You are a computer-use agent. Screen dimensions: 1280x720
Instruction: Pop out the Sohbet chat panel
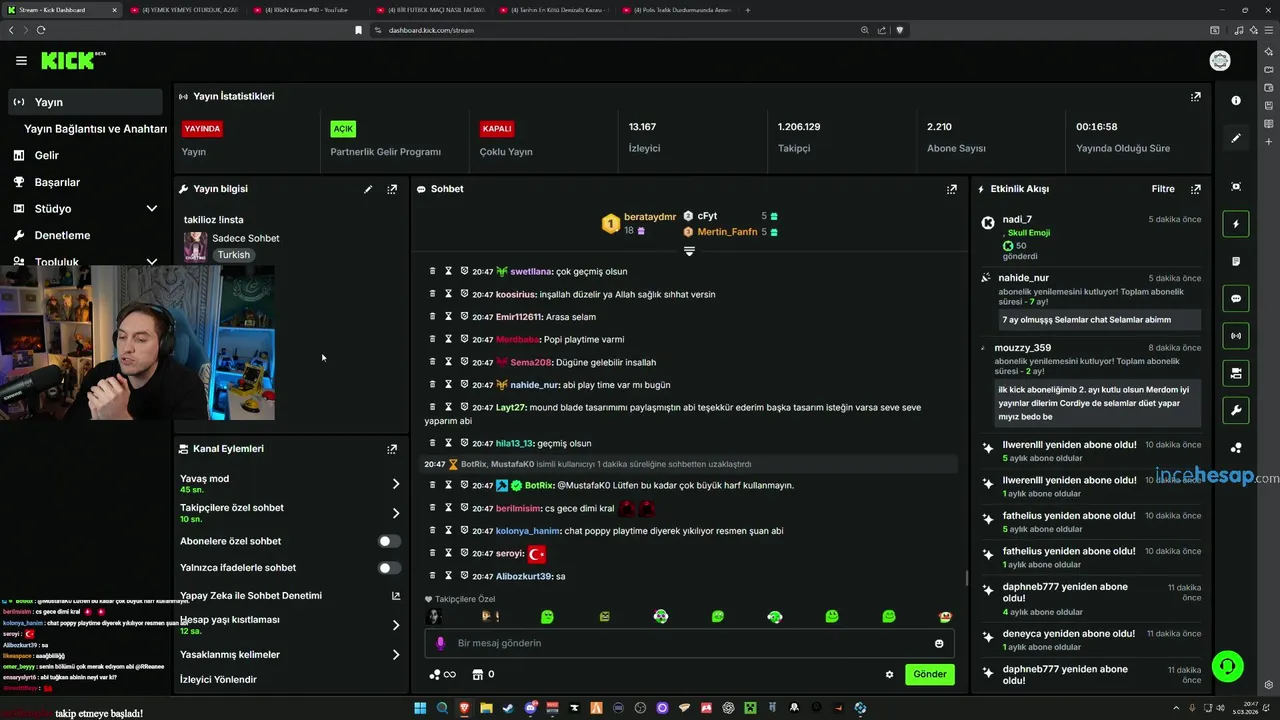tap(952, 189)
